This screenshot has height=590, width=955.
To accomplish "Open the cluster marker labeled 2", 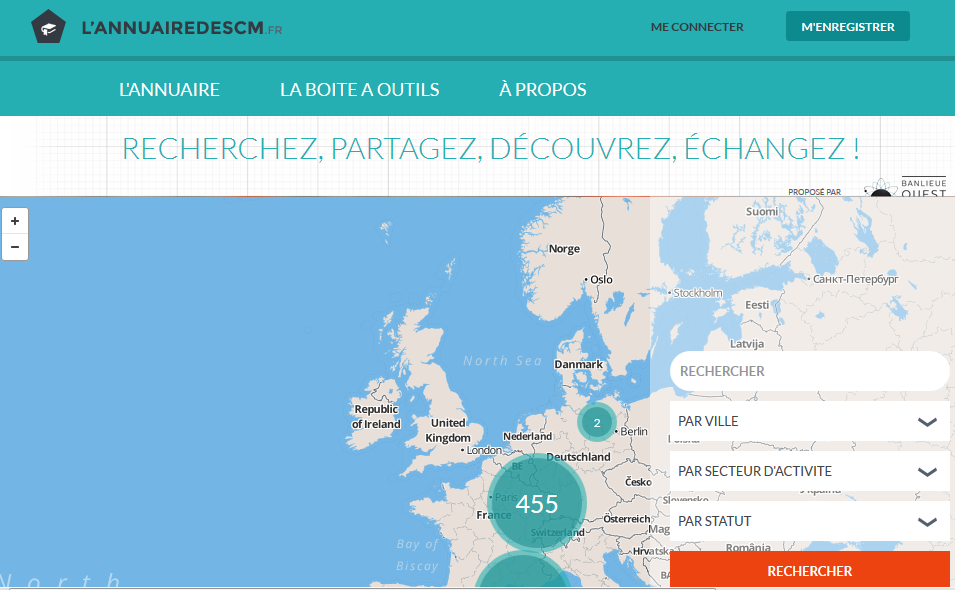I will (597, 422).
